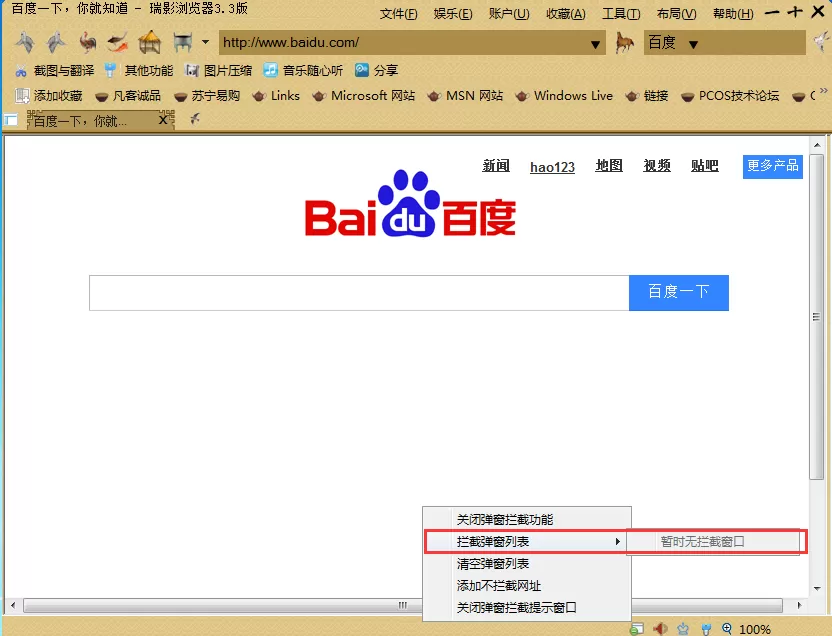Open the 工具(T) menu
Viewport: 832px width, 636px height.
point(621,14)
